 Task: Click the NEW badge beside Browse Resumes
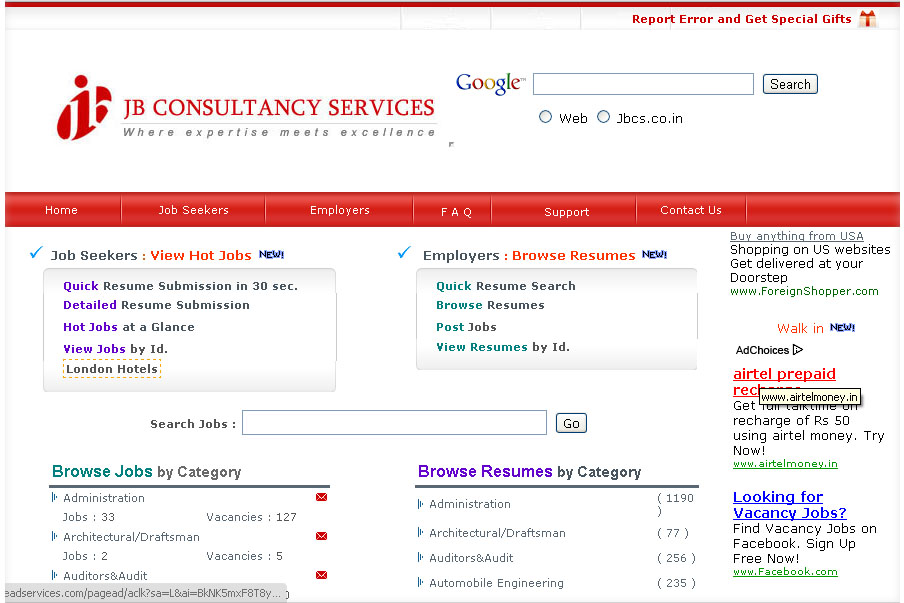654,255
